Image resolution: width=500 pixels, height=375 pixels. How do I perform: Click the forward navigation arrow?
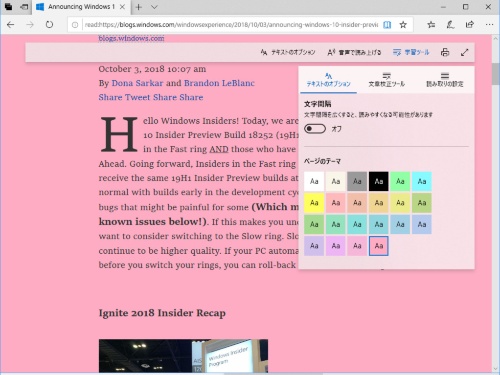30,25
